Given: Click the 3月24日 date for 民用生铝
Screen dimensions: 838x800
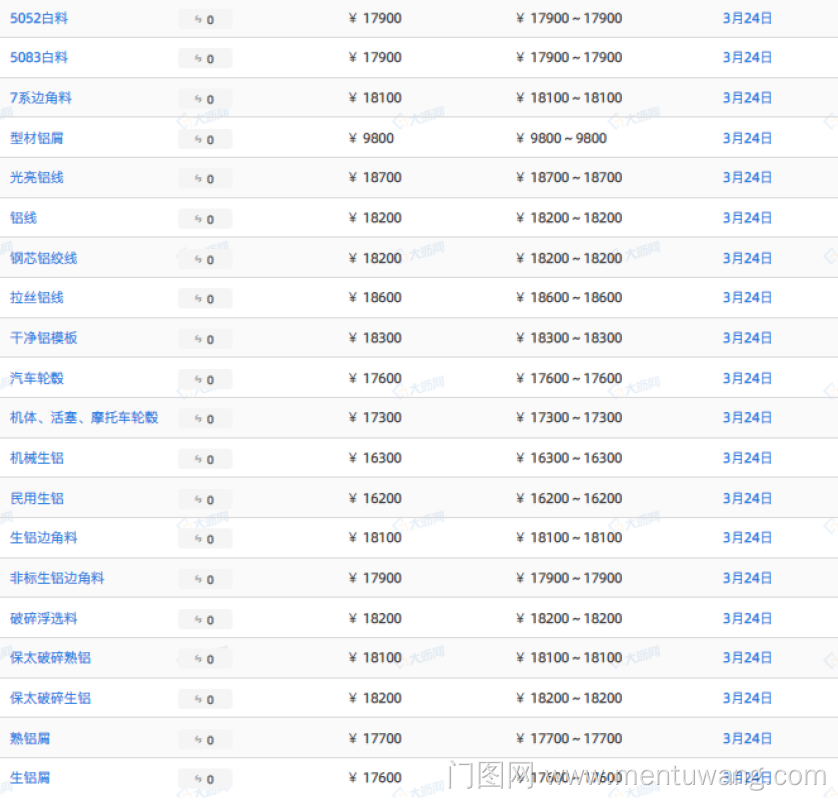Looking at the screenshot, I should tap(747, 498).
